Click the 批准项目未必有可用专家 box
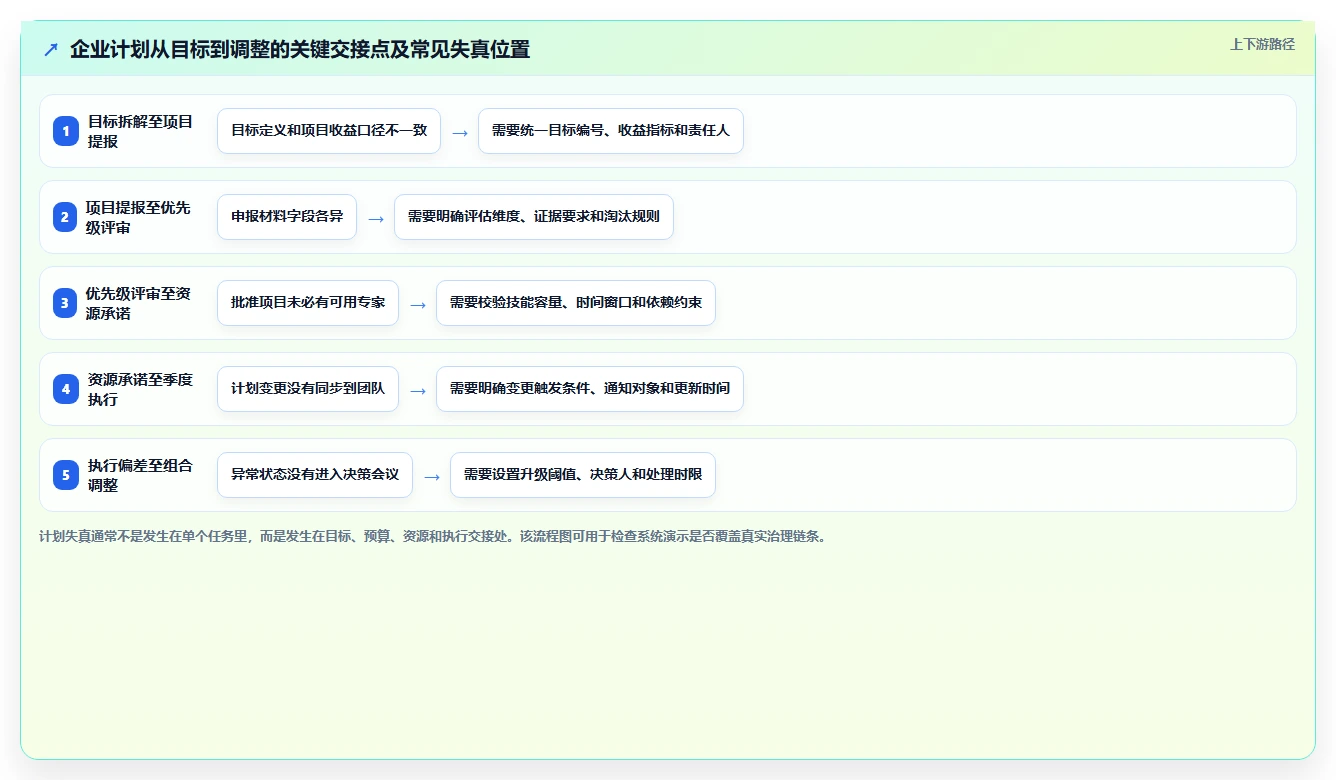 (x=308, y=303)
